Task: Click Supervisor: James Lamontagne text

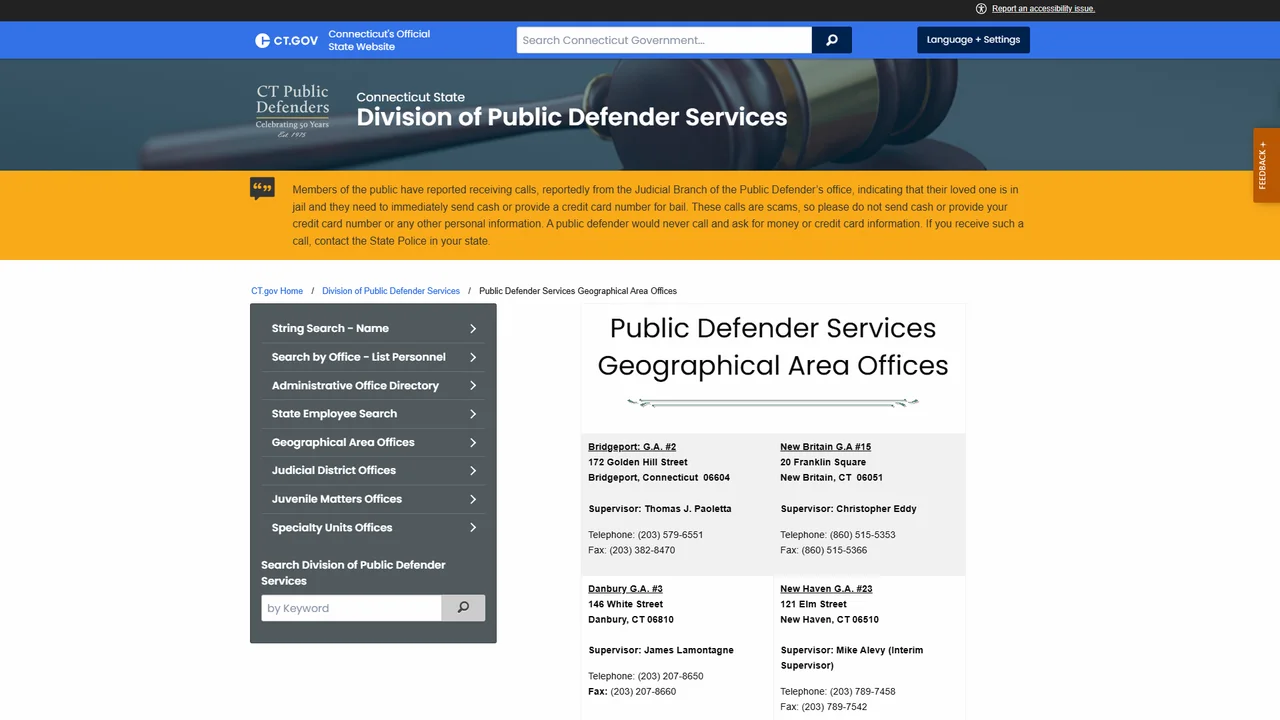Action: click(661, 650)
